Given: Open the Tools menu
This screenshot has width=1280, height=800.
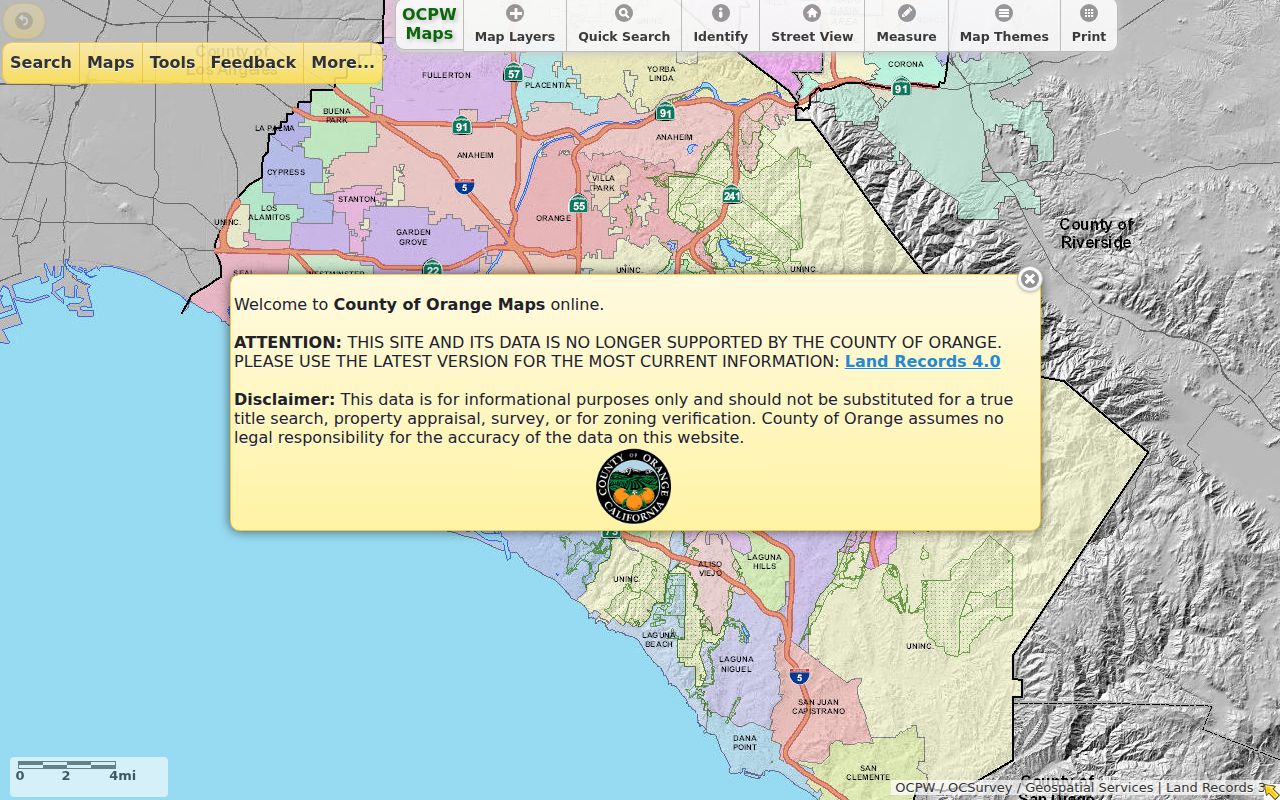Looking at the screenshot, I should pyautogui.click(x=172, y=62).
